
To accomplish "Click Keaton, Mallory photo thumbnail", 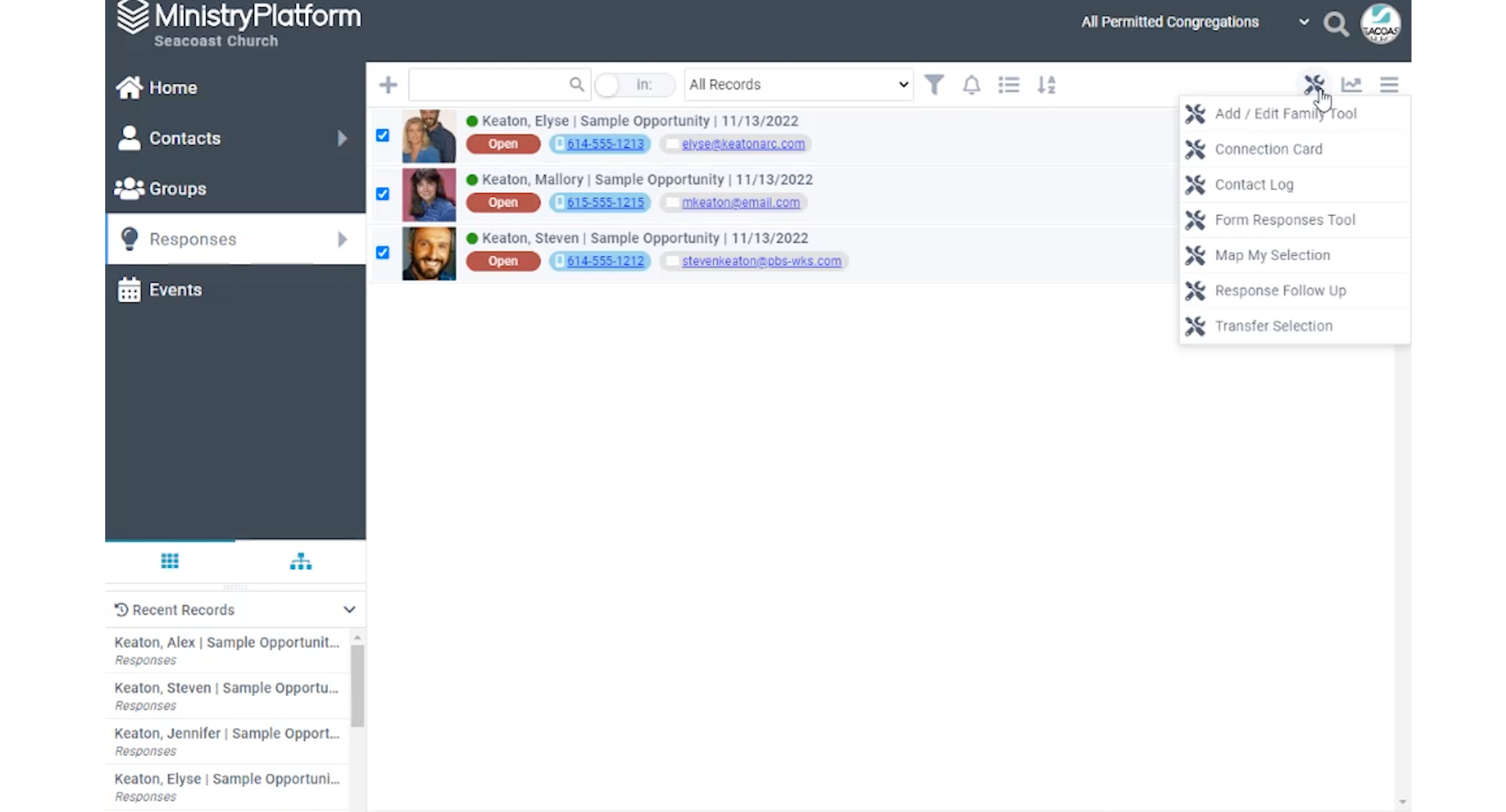I will pos(429,195).
